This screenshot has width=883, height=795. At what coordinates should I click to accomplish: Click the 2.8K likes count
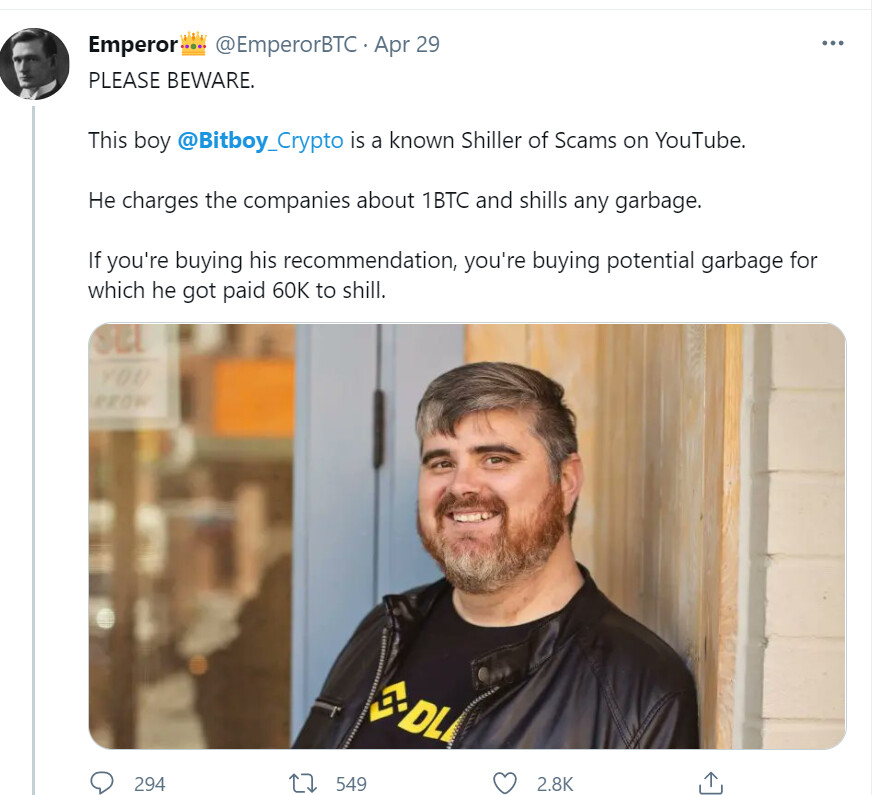coord(555,784)
